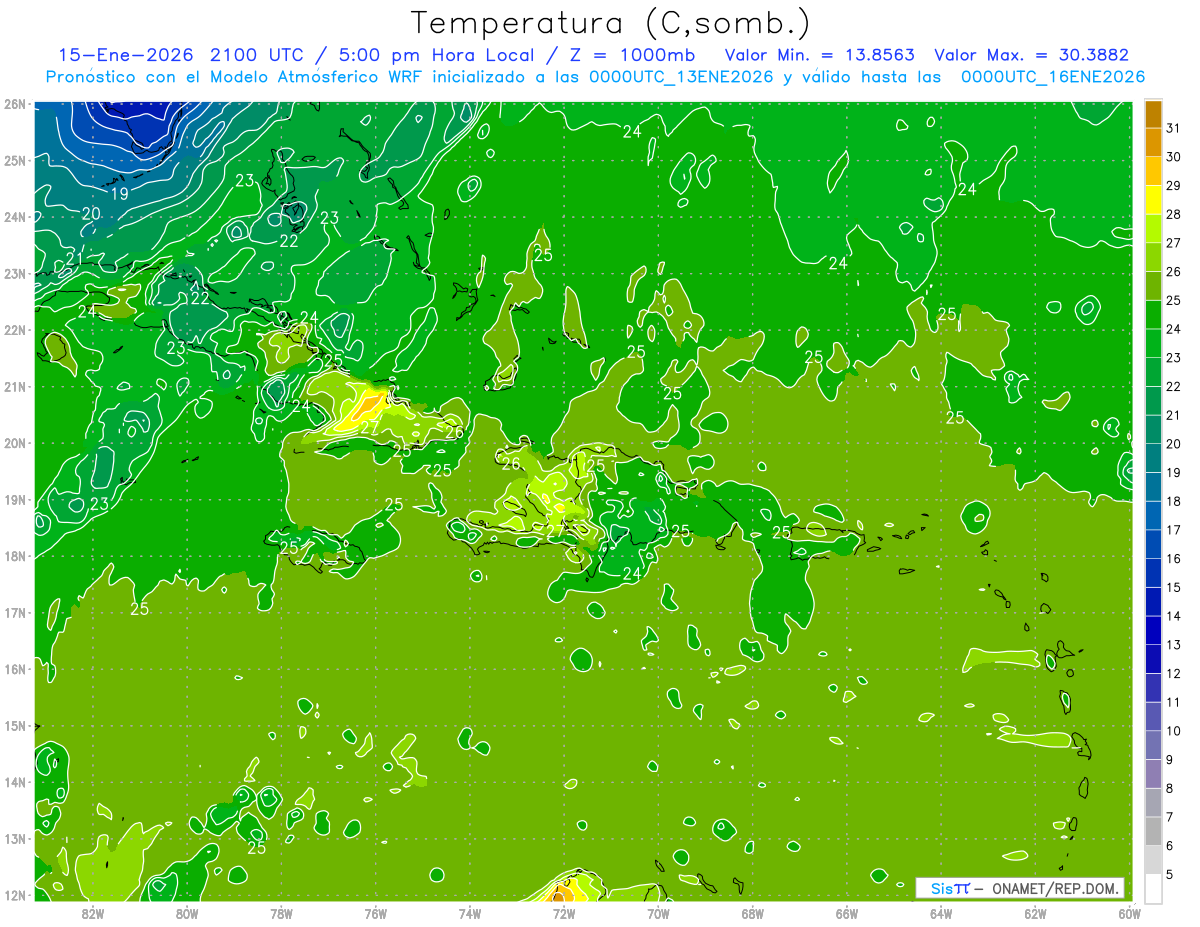Image resolution: width=1200 pixels, height=927 pixels.
Task: Click the 12N latitude axis label
Action: tap(15, 895)
